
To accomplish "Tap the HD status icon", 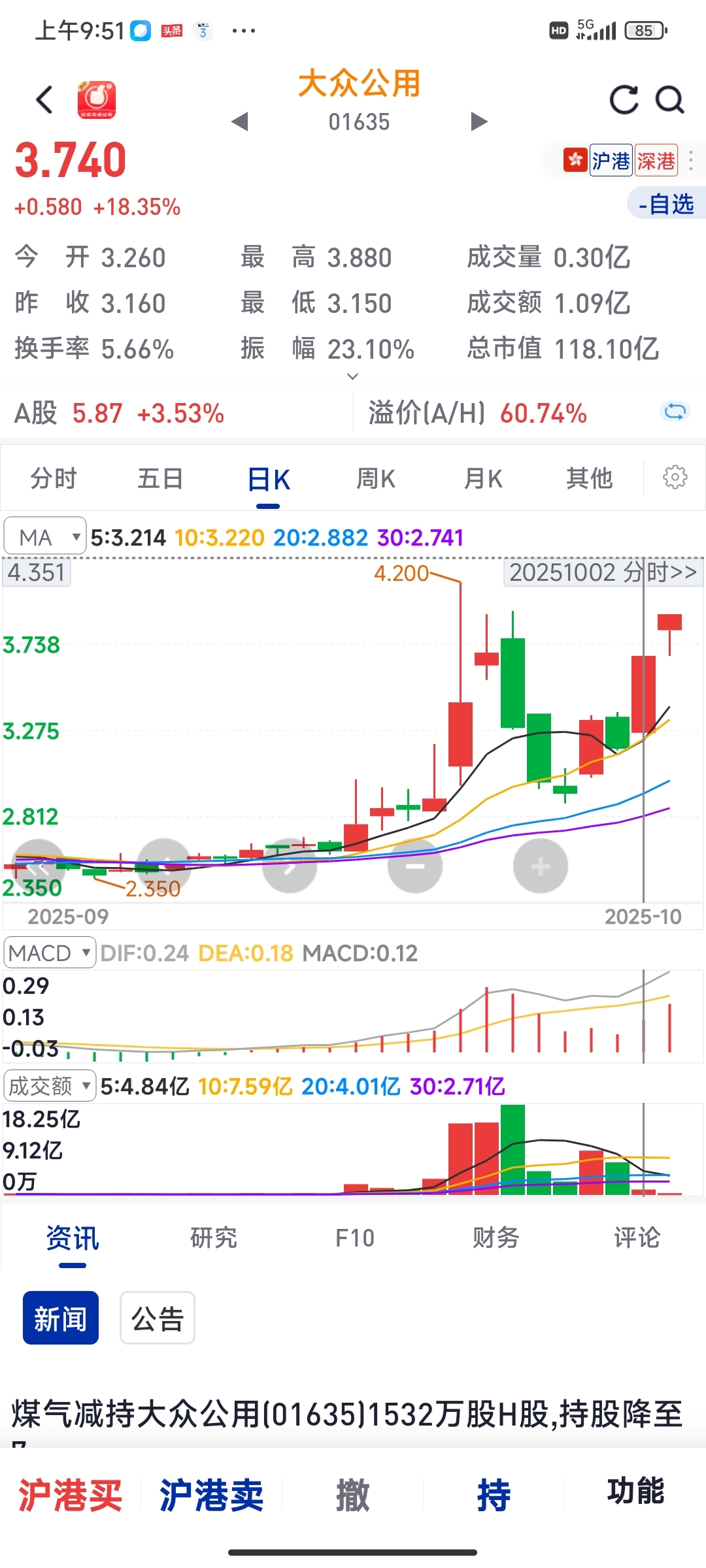I will click(558, 30).
